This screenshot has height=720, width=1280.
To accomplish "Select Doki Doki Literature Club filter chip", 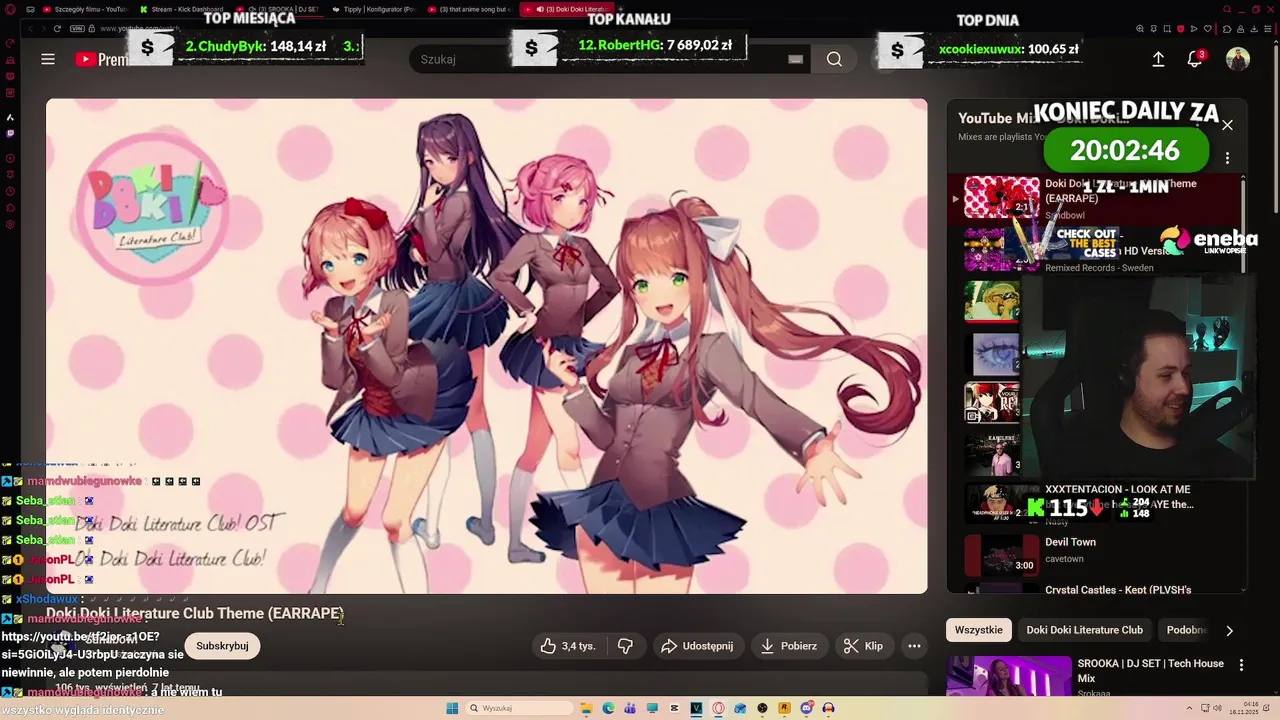I will click(1084, 630).
